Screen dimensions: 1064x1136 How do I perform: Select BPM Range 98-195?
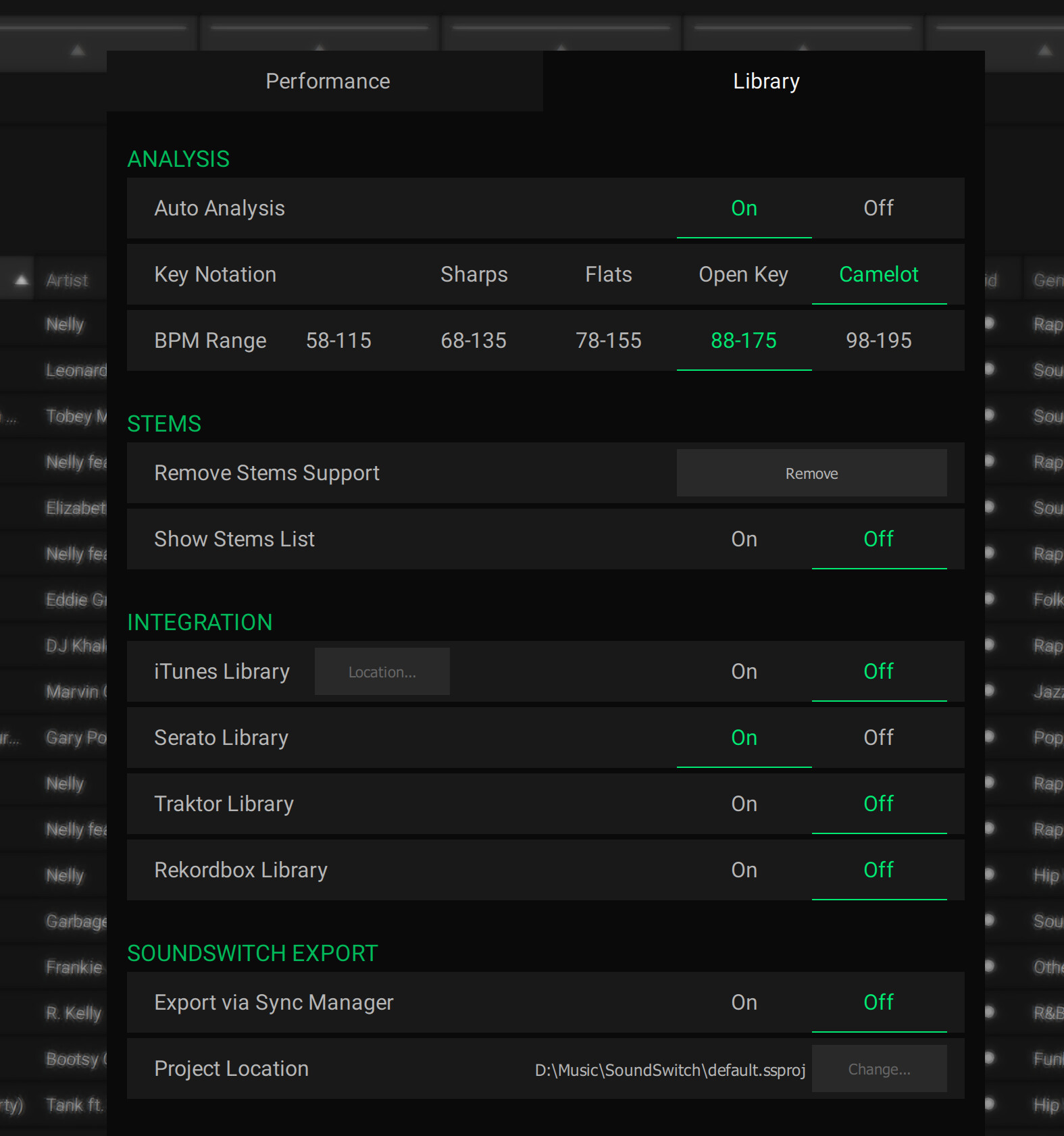tap(878, 340)
